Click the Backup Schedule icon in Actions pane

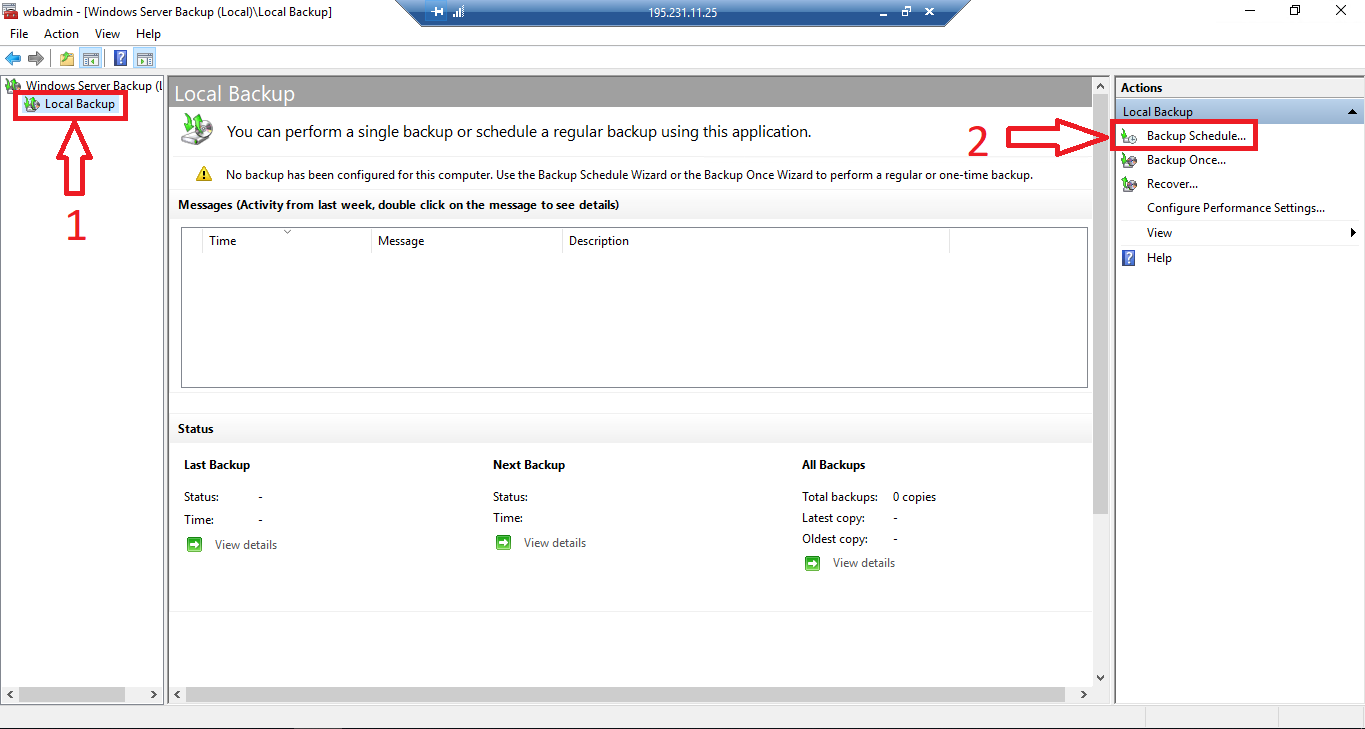pos(1129,135)
